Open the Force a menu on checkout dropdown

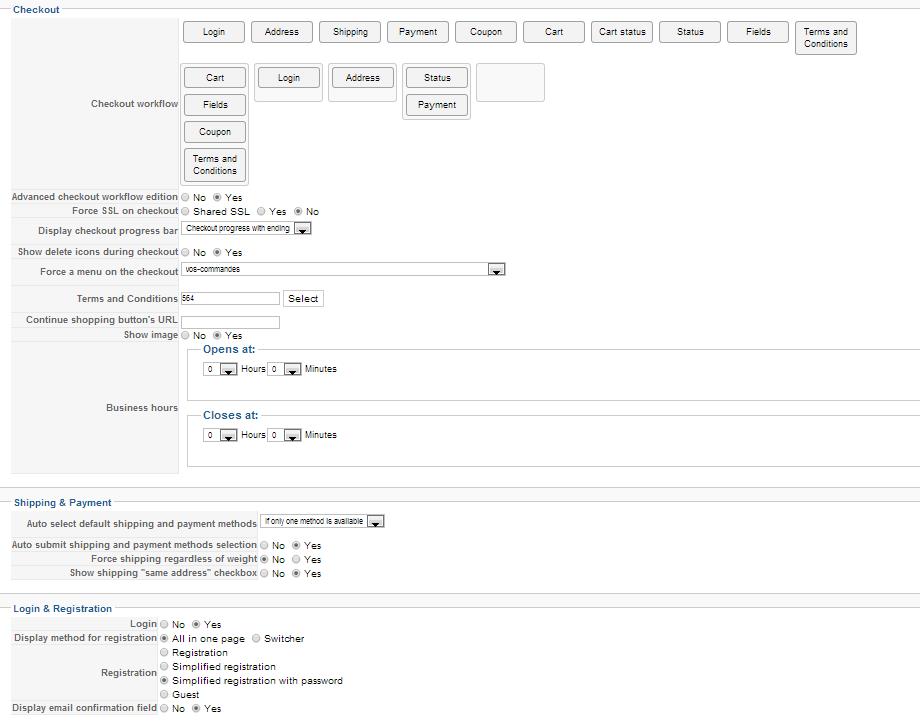tap(343, 269)
